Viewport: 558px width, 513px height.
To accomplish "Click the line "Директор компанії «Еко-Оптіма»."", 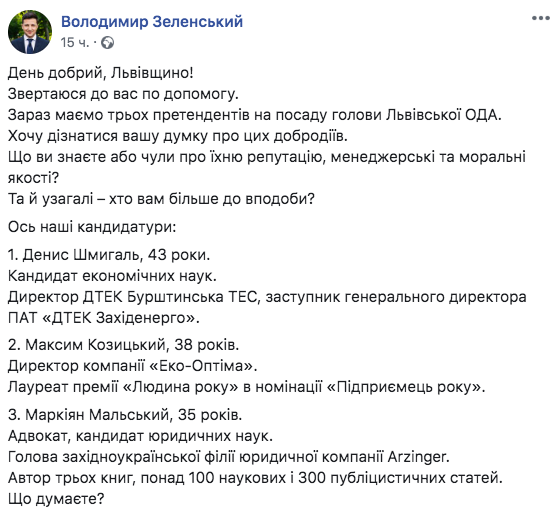I will pos(132,366).
